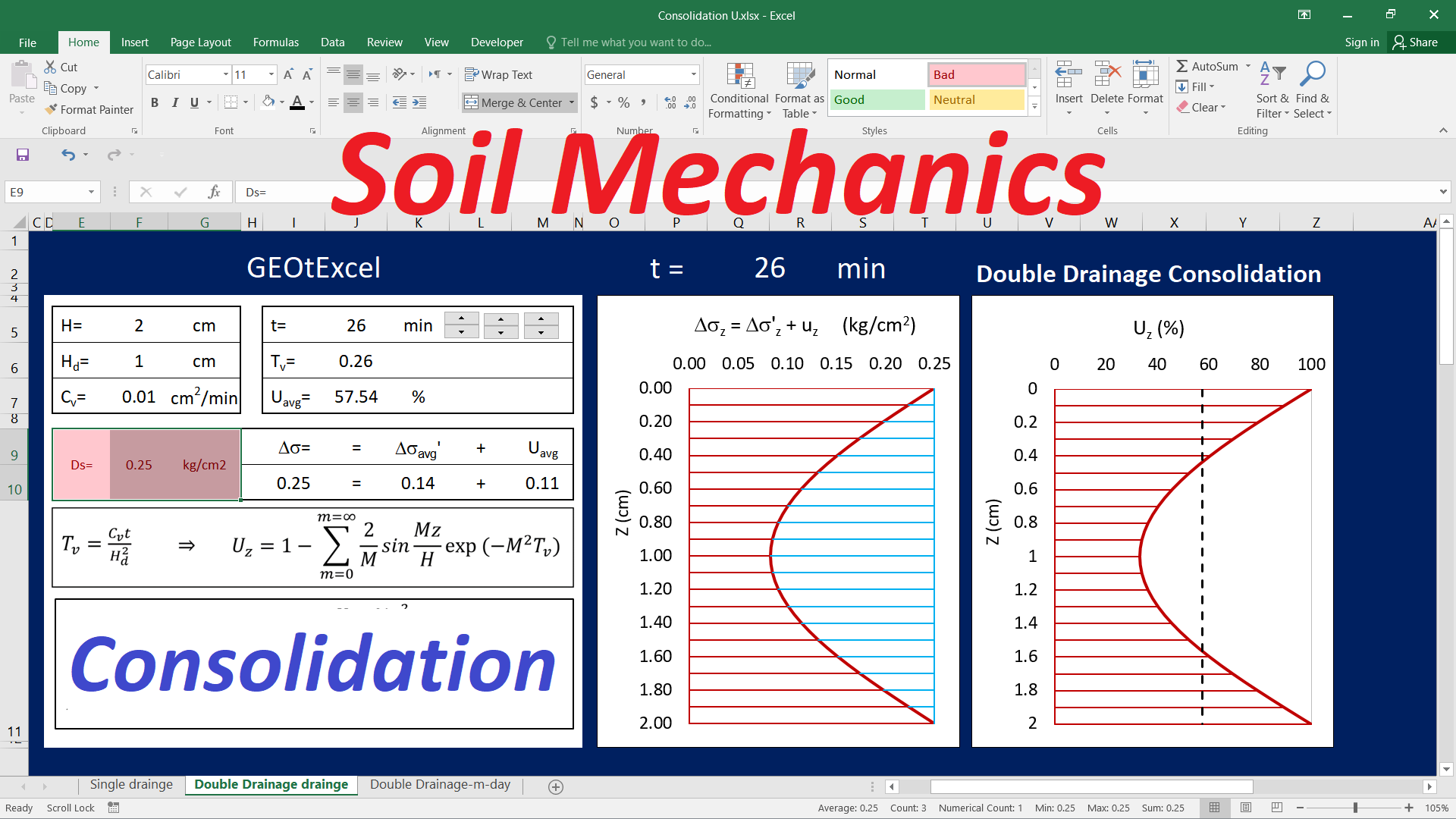Click the Decrease Decimal icon

(690, 102)
